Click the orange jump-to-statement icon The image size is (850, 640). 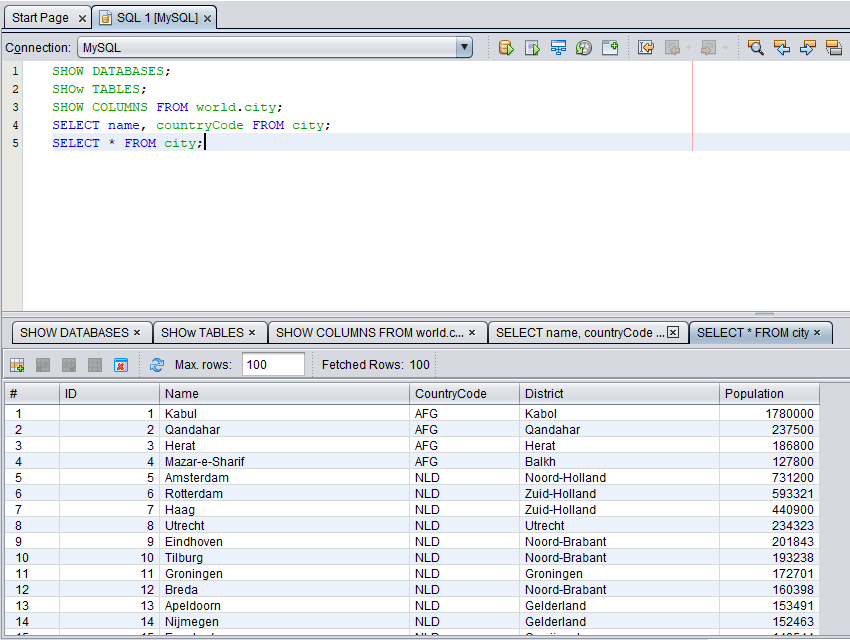click(645, 47)
